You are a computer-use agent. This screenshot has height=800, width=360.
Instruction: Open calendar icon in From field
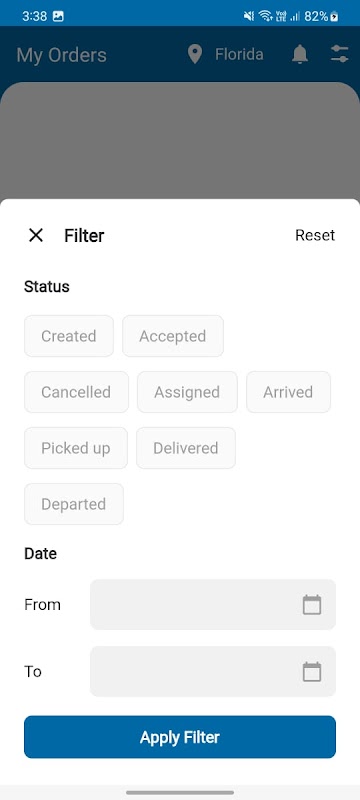(312, 605)
